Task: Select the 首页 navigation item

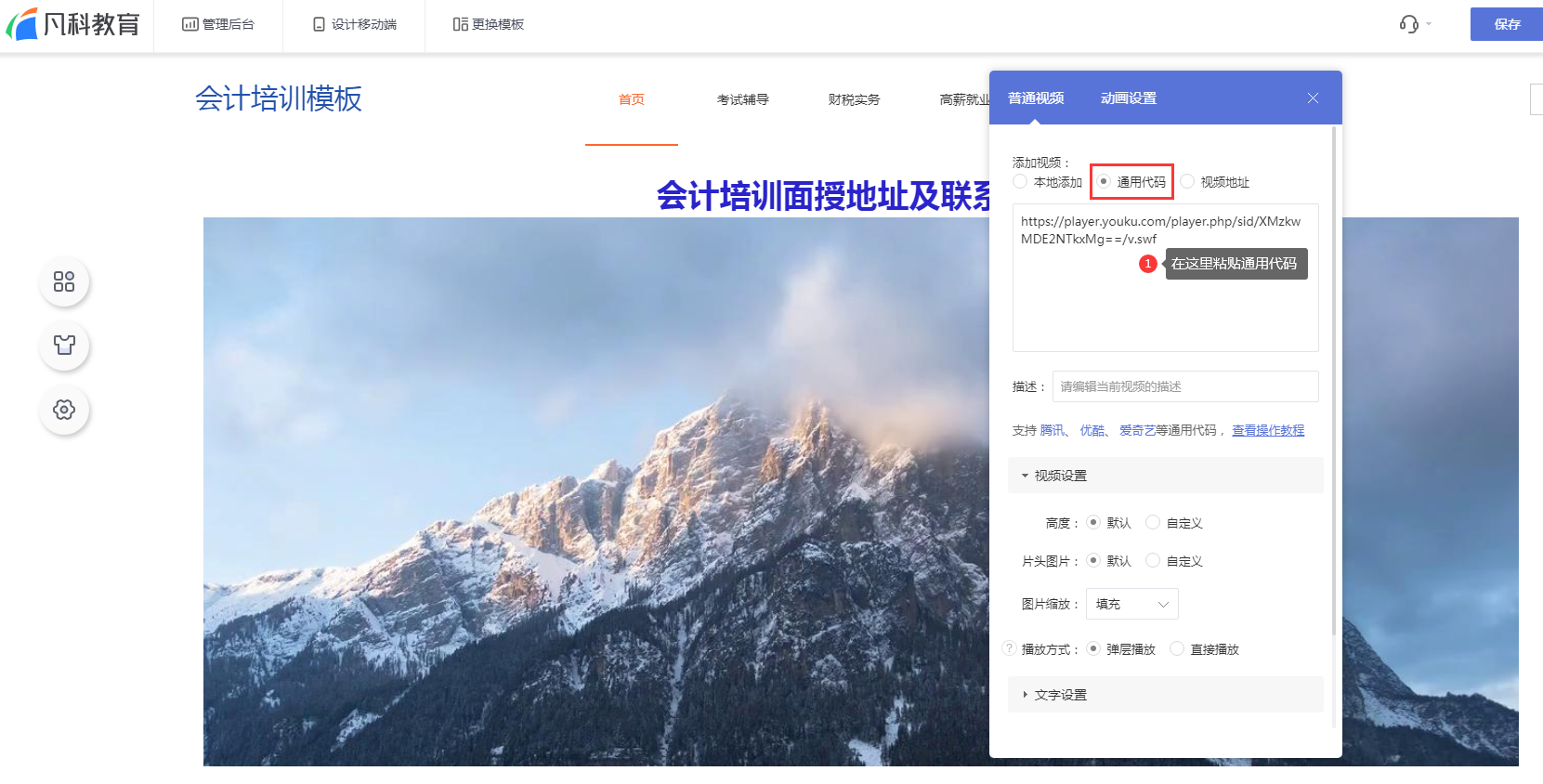Action: point(632,99)
